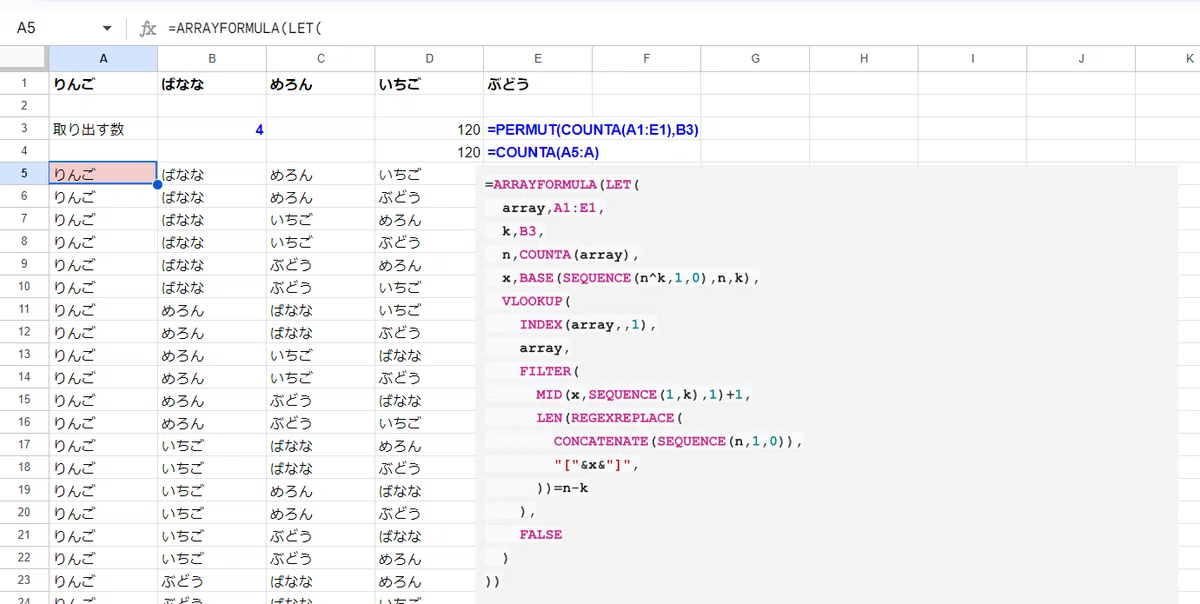This screenshot has height=604, width=1200.
Task: Click cell B23 containing ぶどう
Action: click(212, 581)
